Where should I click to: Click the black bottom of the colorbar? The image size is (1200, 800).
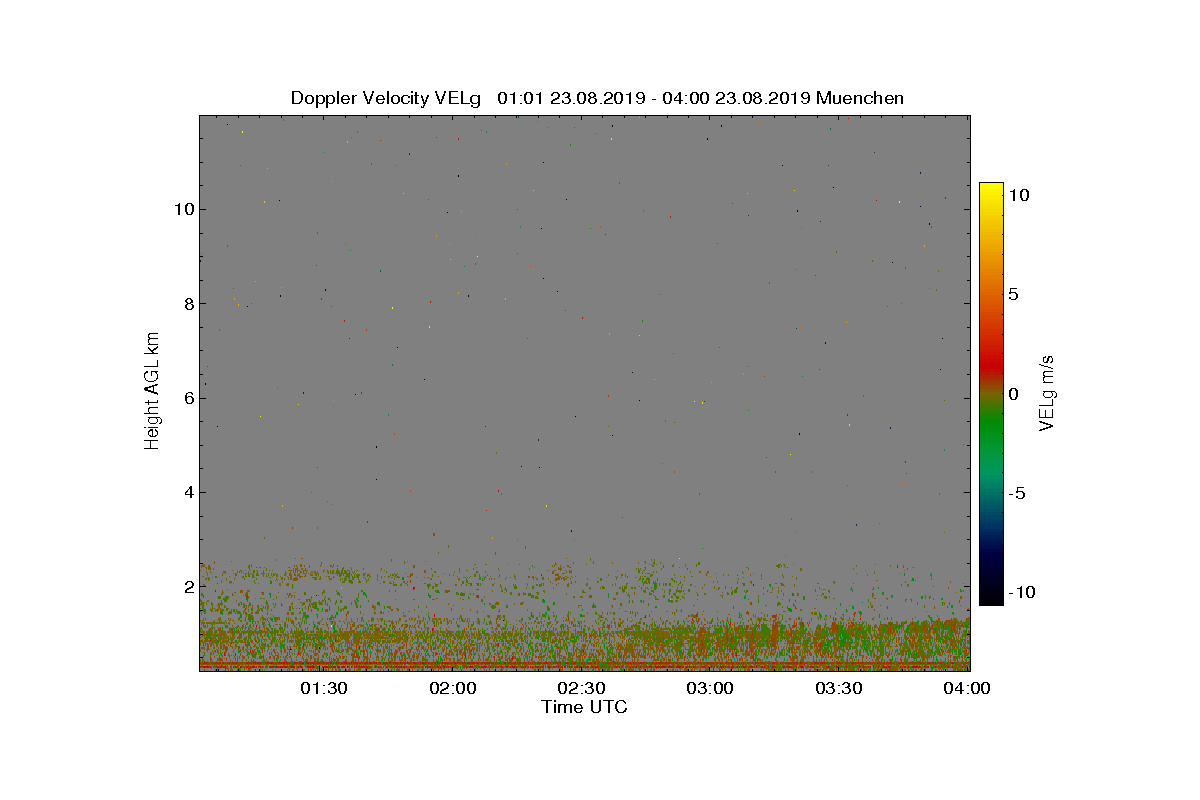pos(991,596)
